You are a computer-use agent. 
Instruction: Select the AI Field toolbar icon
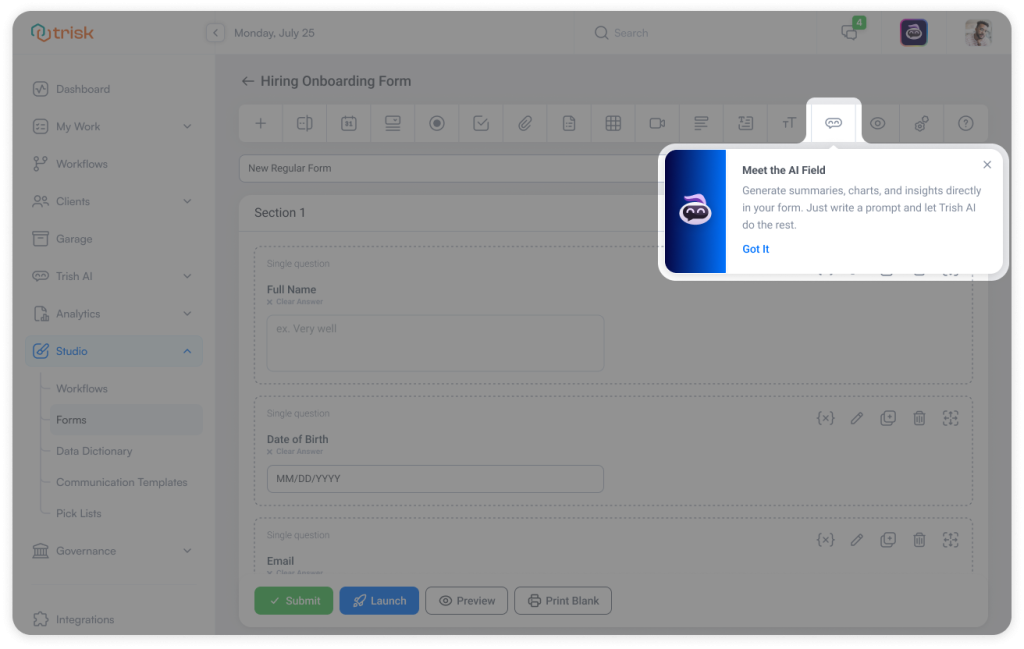pos(833,123)
